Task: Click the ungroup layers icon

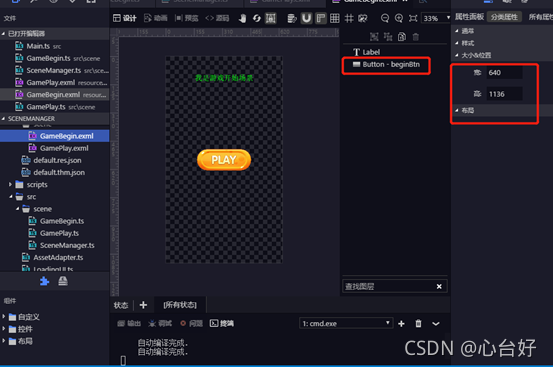Action: (388, 37)
